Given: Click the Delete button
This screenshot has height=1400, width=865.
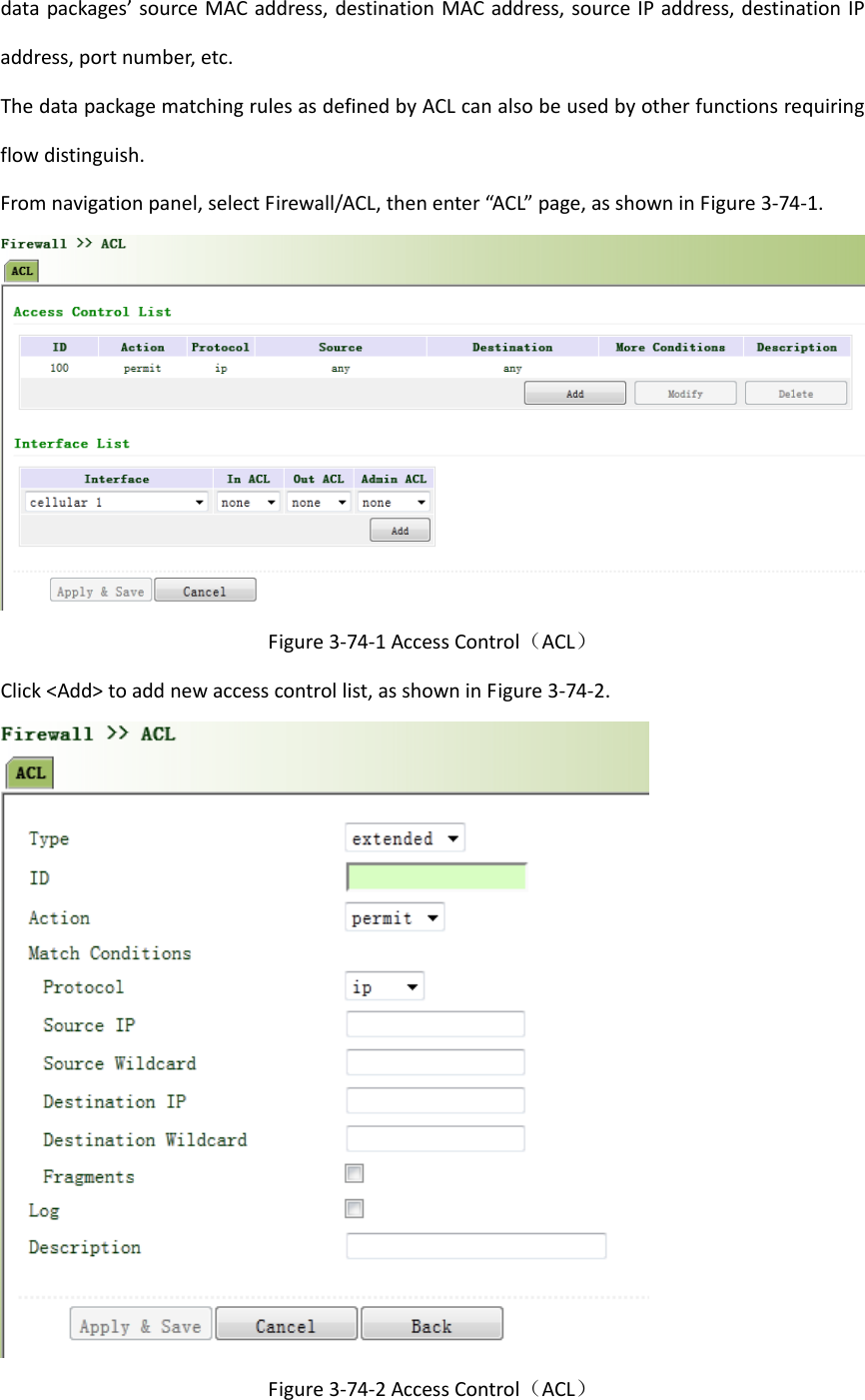Looking at the screenshot, I should pos(795,392).
